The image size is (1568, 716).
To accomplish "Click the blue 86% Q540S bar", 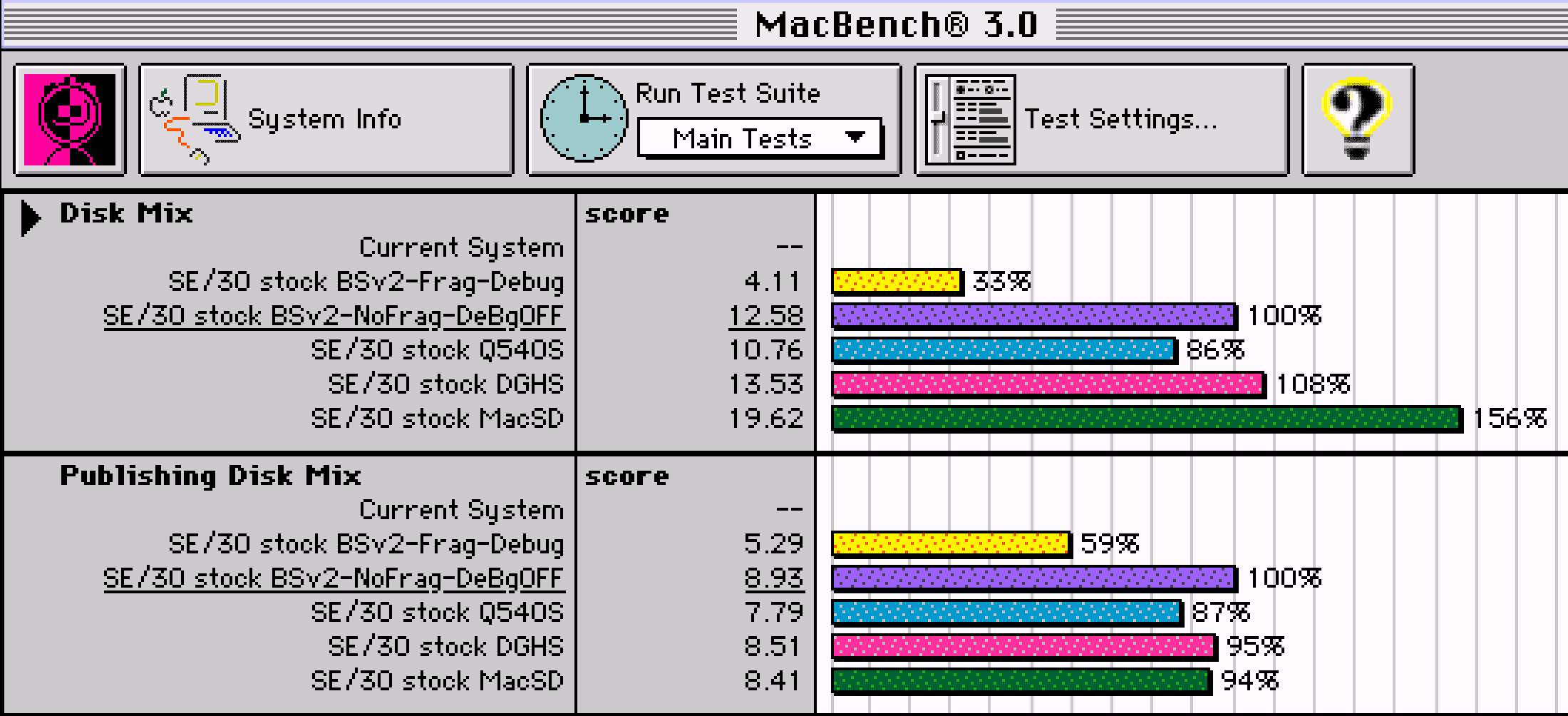I will [1005, 350].
